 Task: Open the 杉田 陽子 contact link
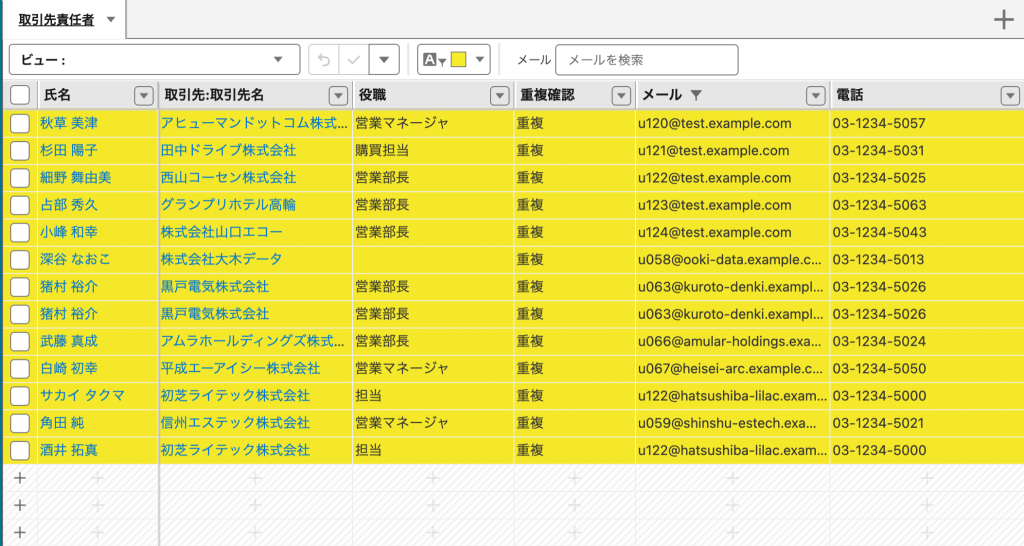tap(68, 150)
